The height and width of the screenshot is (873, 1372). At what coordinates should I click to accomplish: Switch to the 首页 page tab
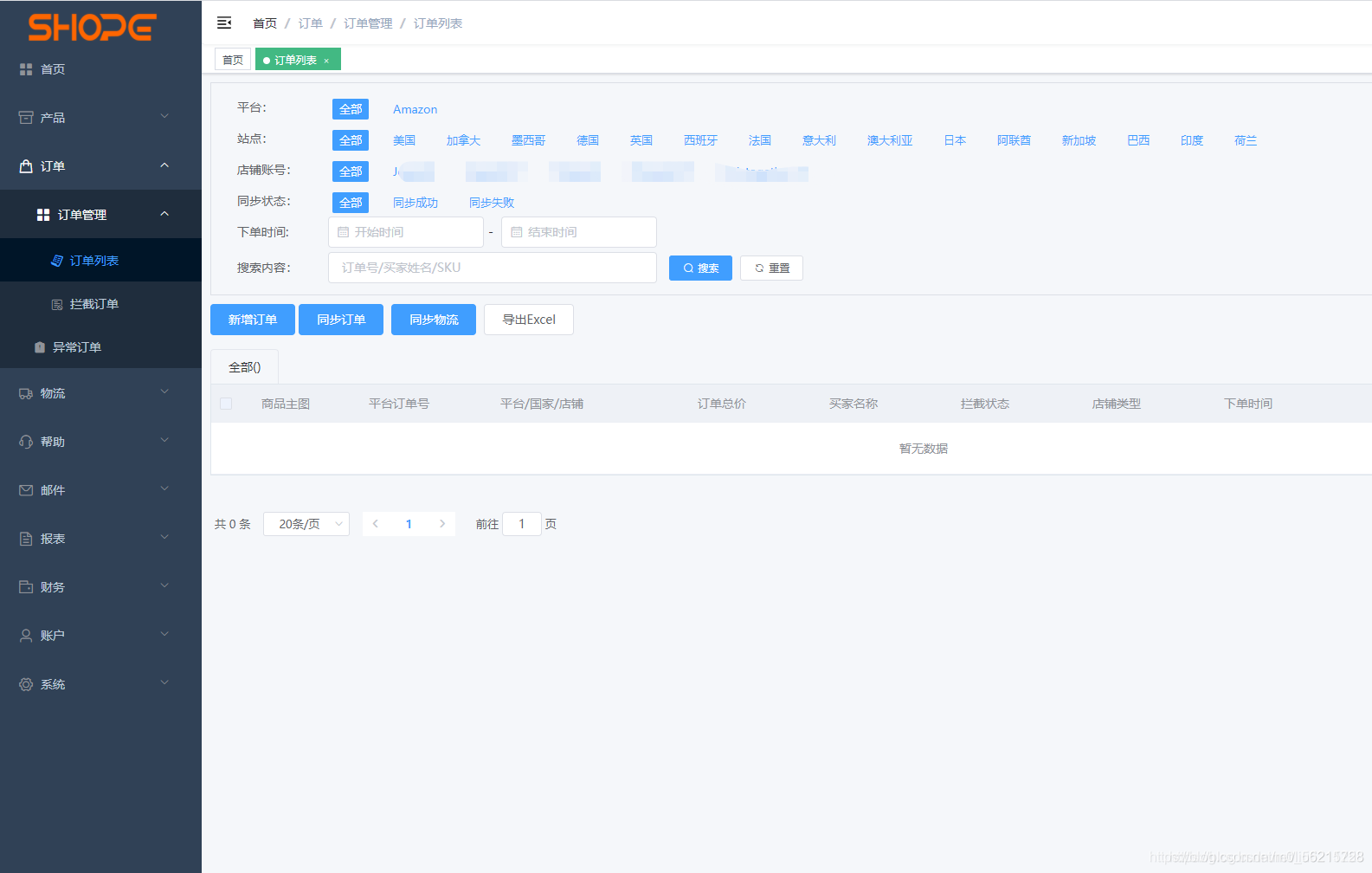coord(233,60)
